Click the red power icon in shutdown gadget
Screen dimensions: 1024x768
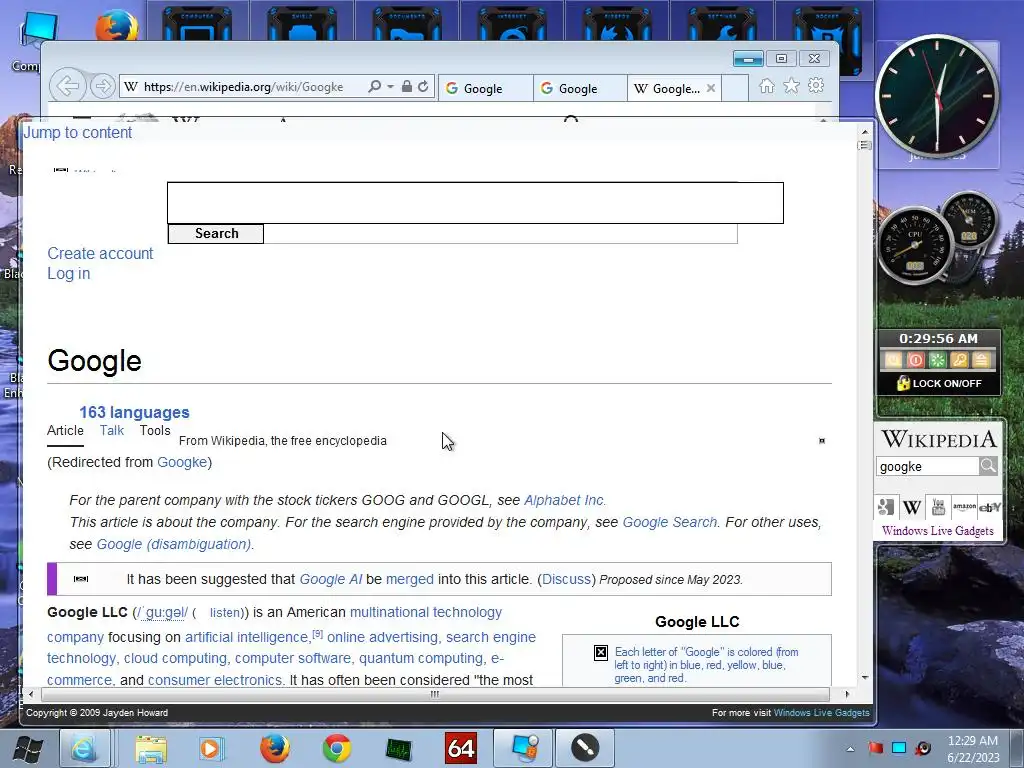(916, 360)
